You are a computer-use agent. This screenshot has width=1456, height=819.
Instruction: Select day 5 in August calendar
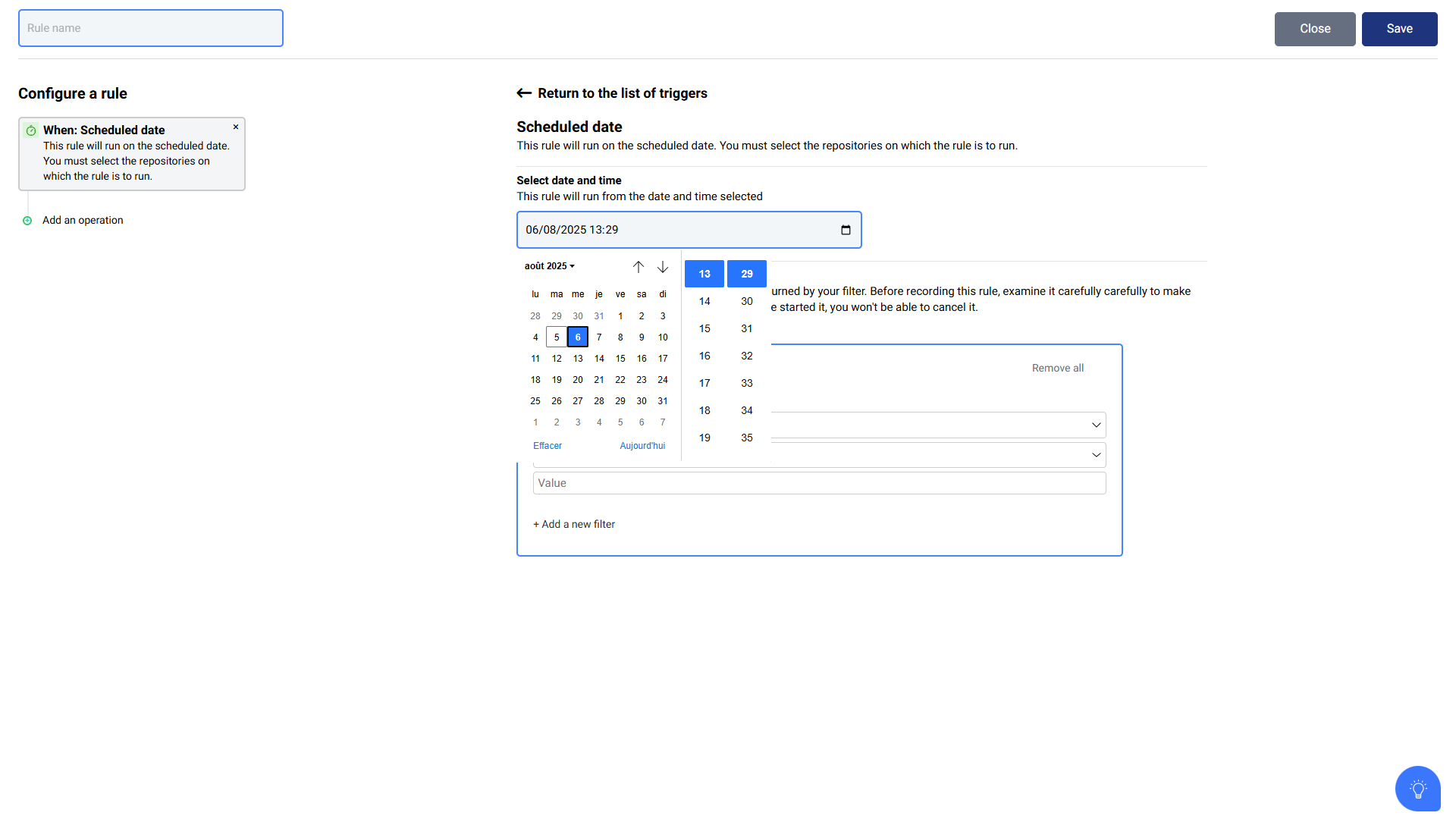(557, 337)
